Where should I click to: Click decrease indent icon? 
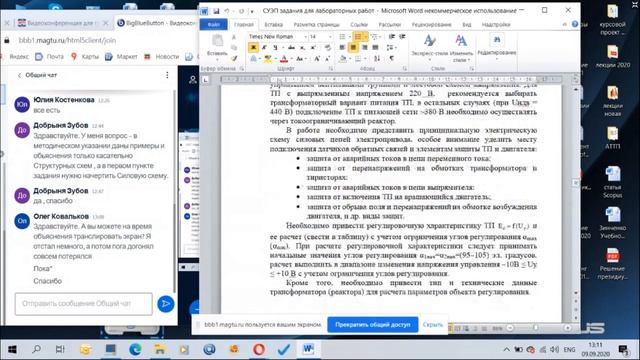391,37
